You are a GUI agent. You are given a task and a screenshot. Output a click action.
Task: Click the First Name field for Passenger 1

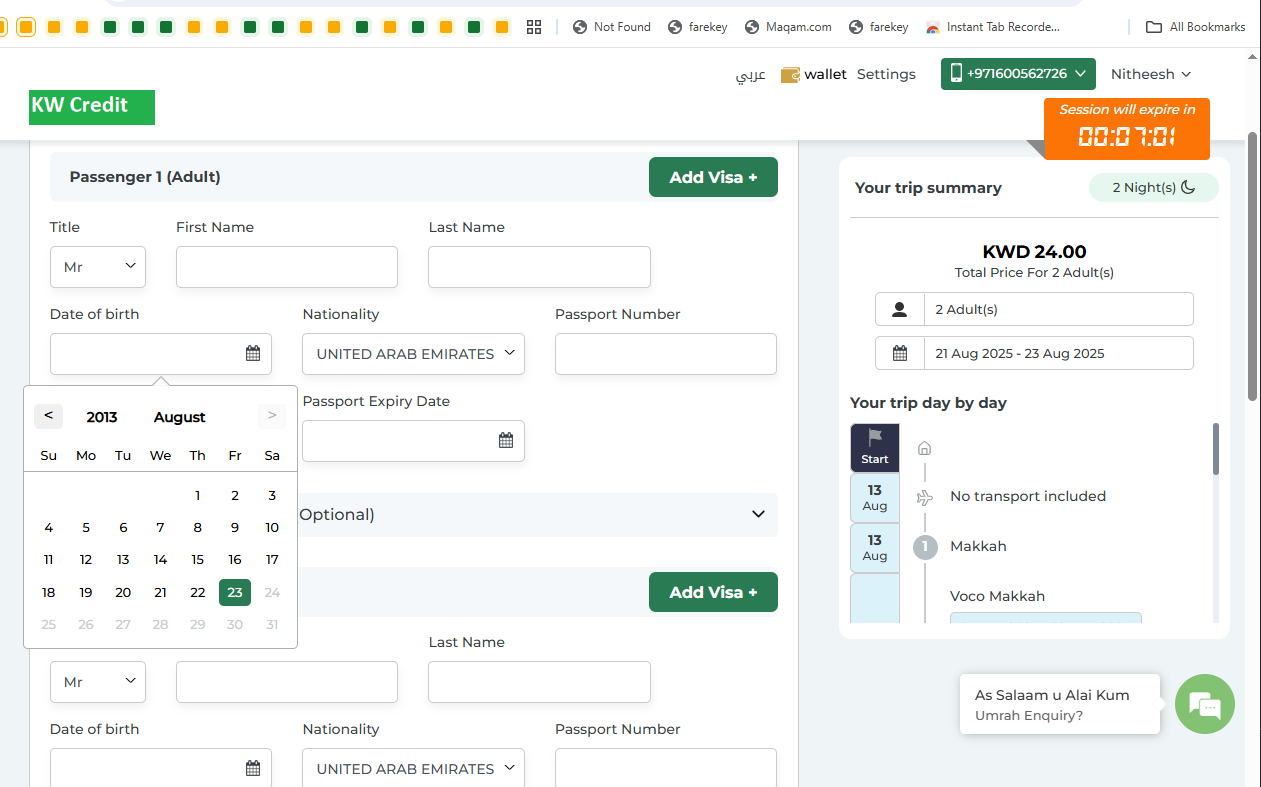[287, 267]
